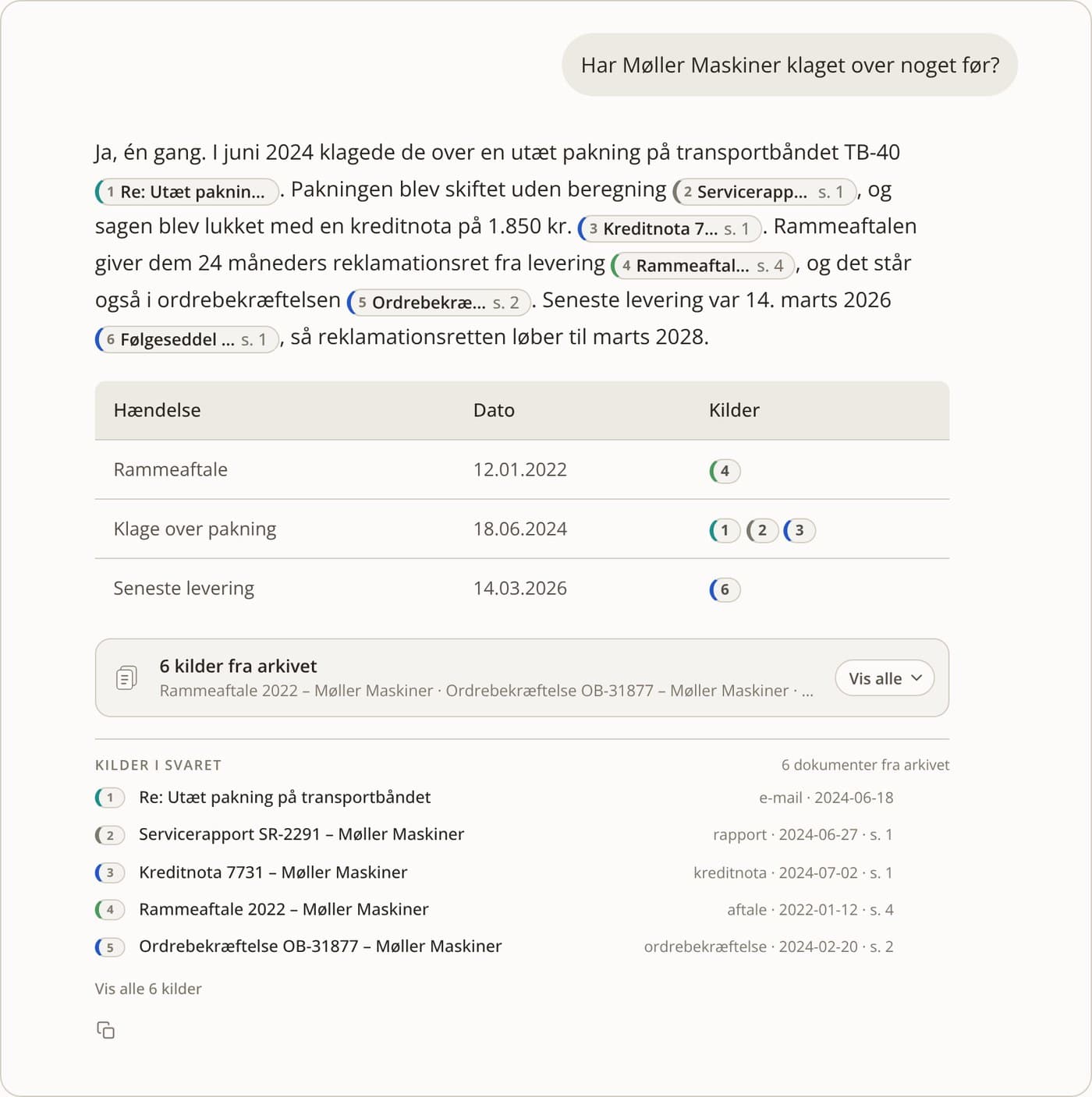
Task: Open inline citation 3 'Kreditnota 7...' chip
Action: pyautogui.click(x=669, y=228)
